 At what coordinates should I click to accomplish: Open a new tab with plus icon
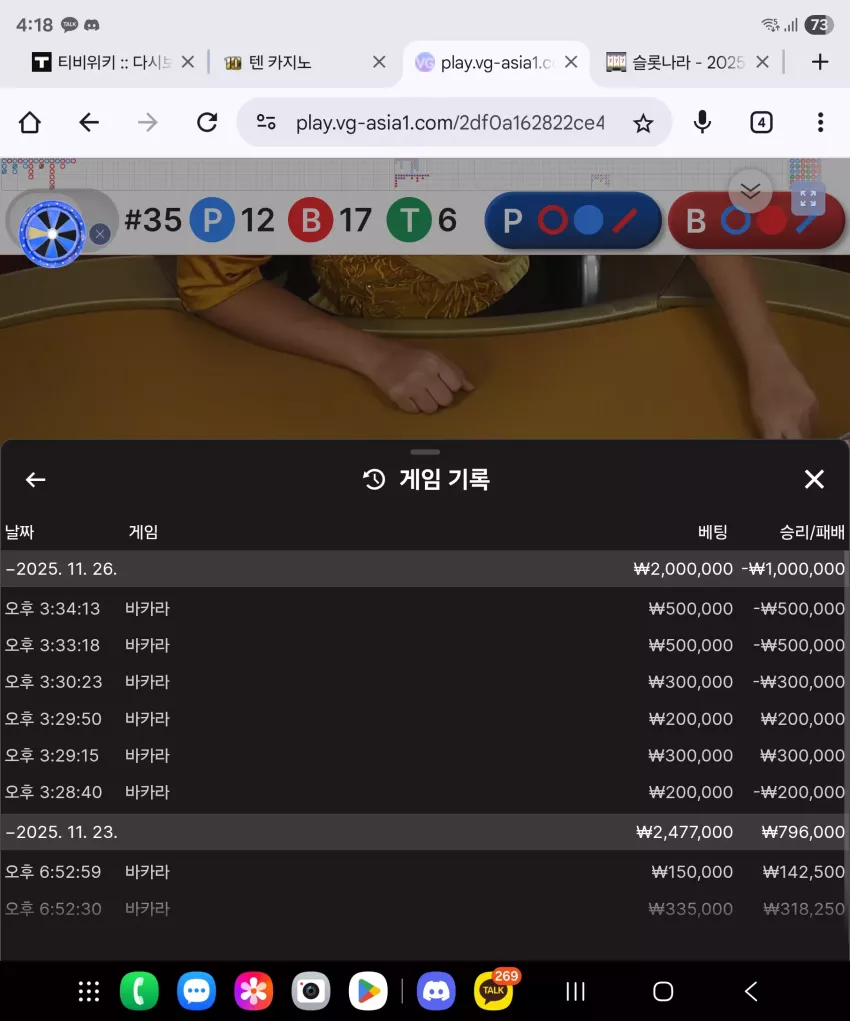(x=820, y=62)
